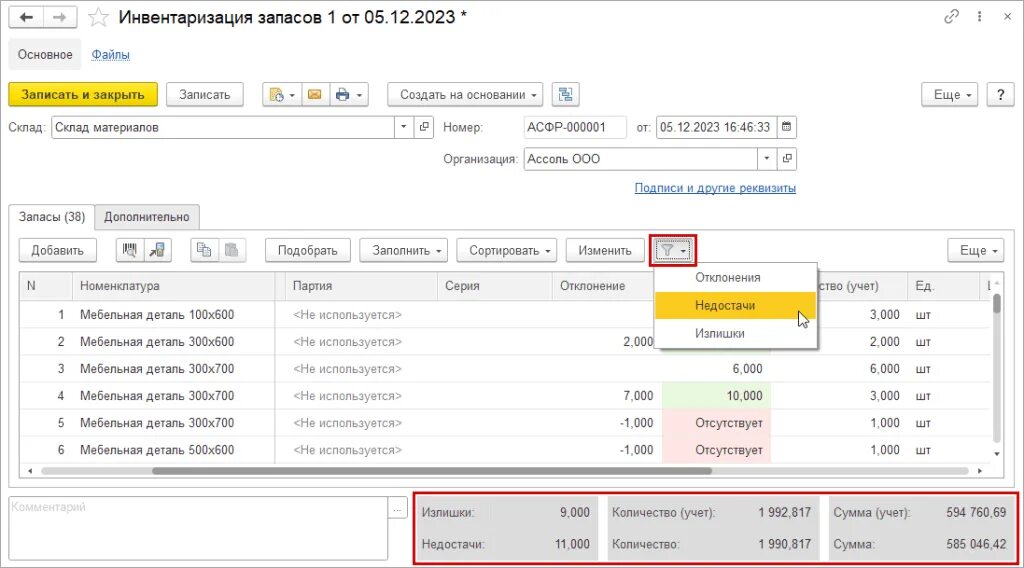1024x568 pixels.
Task: Open the Склад field's linked item icon
Action: pyautogui.click(x=424, y=127)
